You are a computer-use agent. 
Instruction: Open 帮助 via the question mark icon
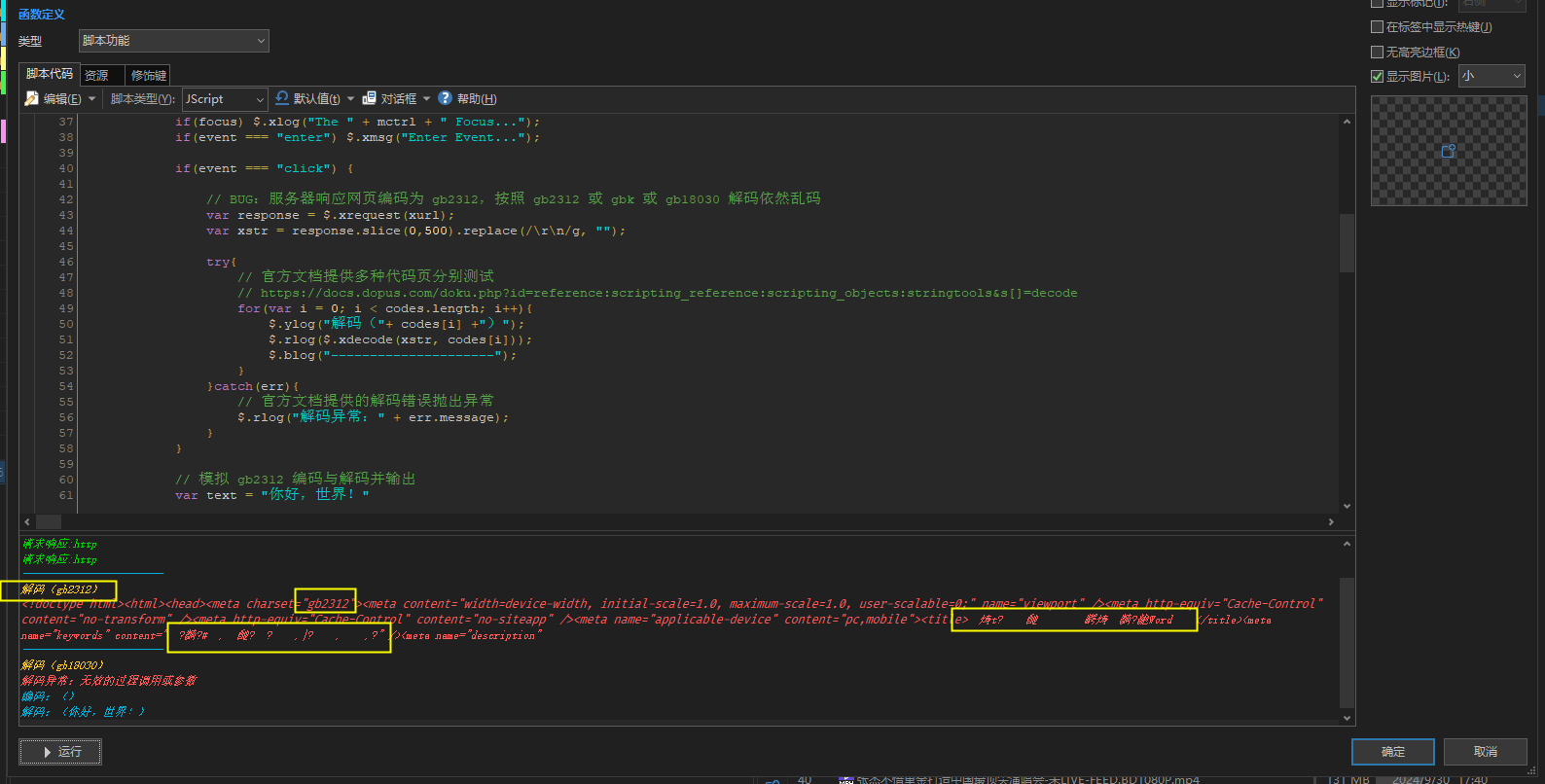445,98
